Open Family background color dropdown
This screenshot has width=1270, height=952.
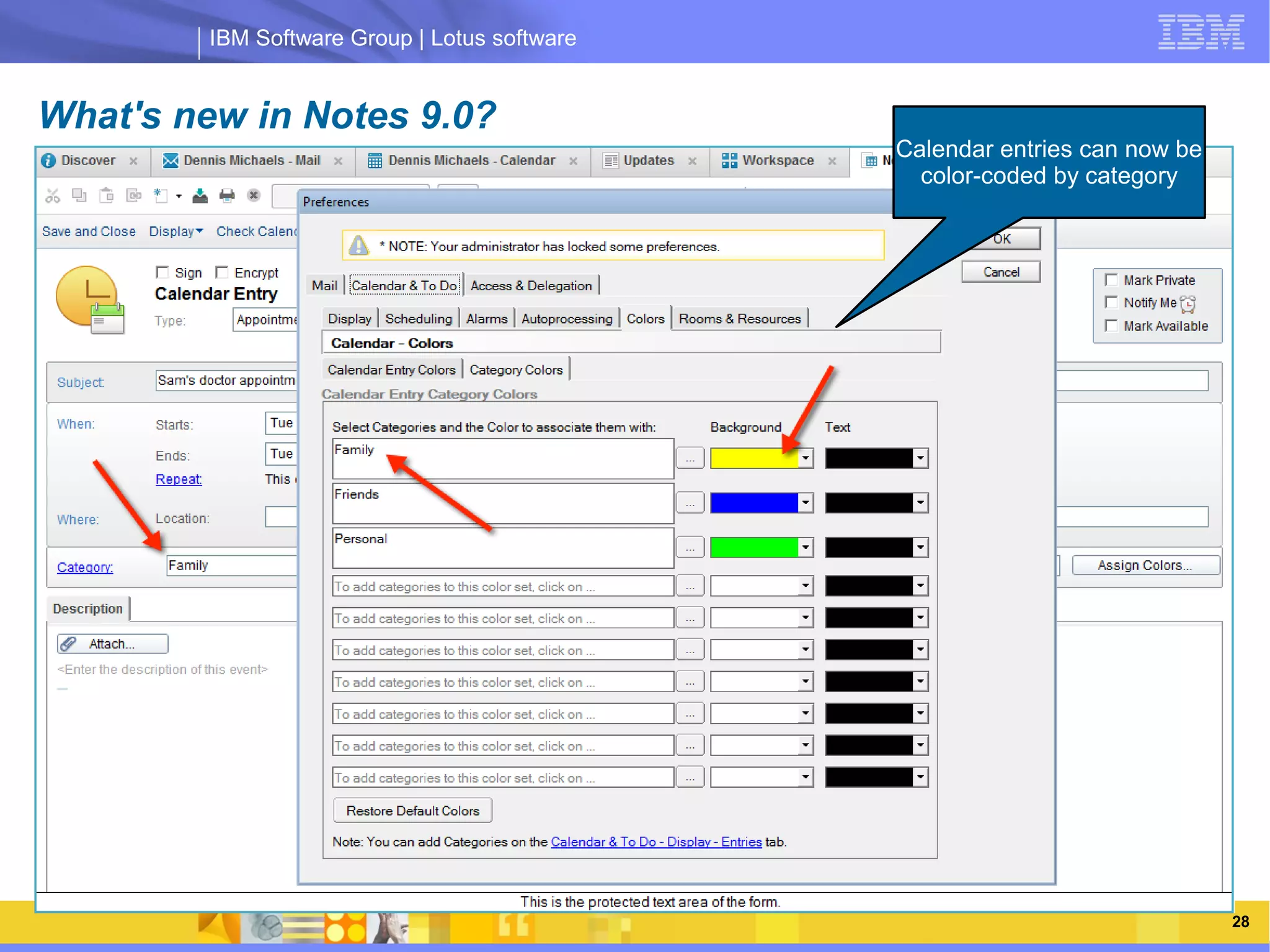pos(806,458)
